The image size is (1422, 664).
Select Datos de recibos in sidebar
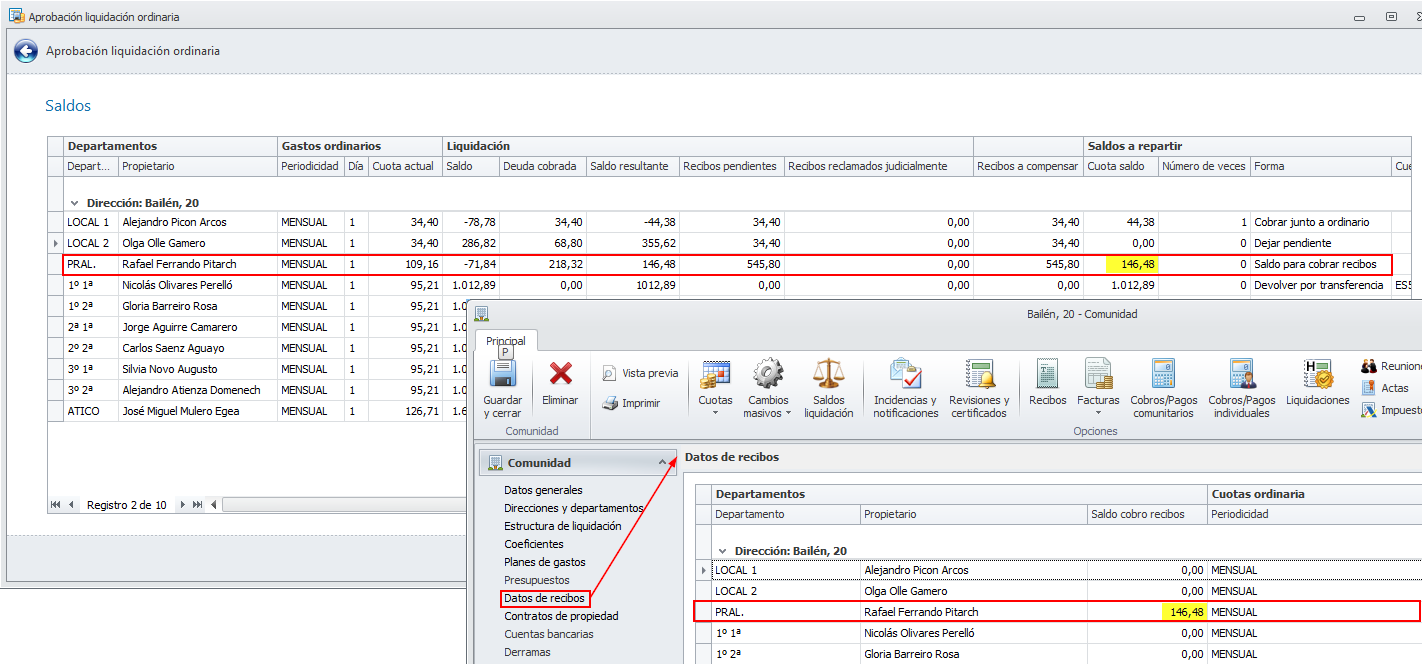(x=544, y=598)
